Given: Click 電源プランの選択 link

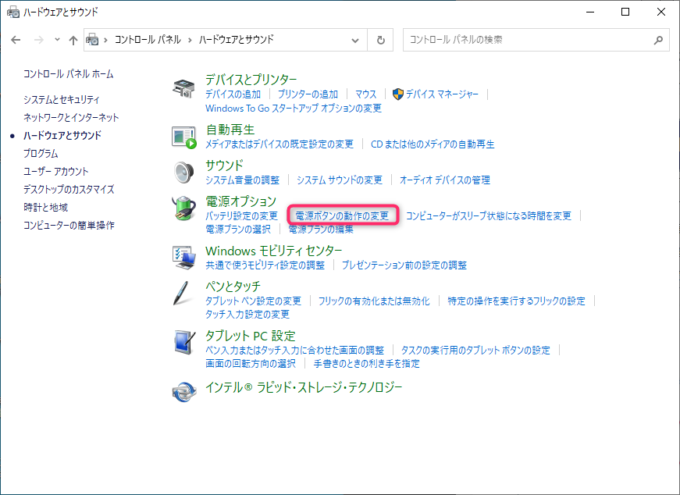Looking at the screenshot, I should coord(238,229).
